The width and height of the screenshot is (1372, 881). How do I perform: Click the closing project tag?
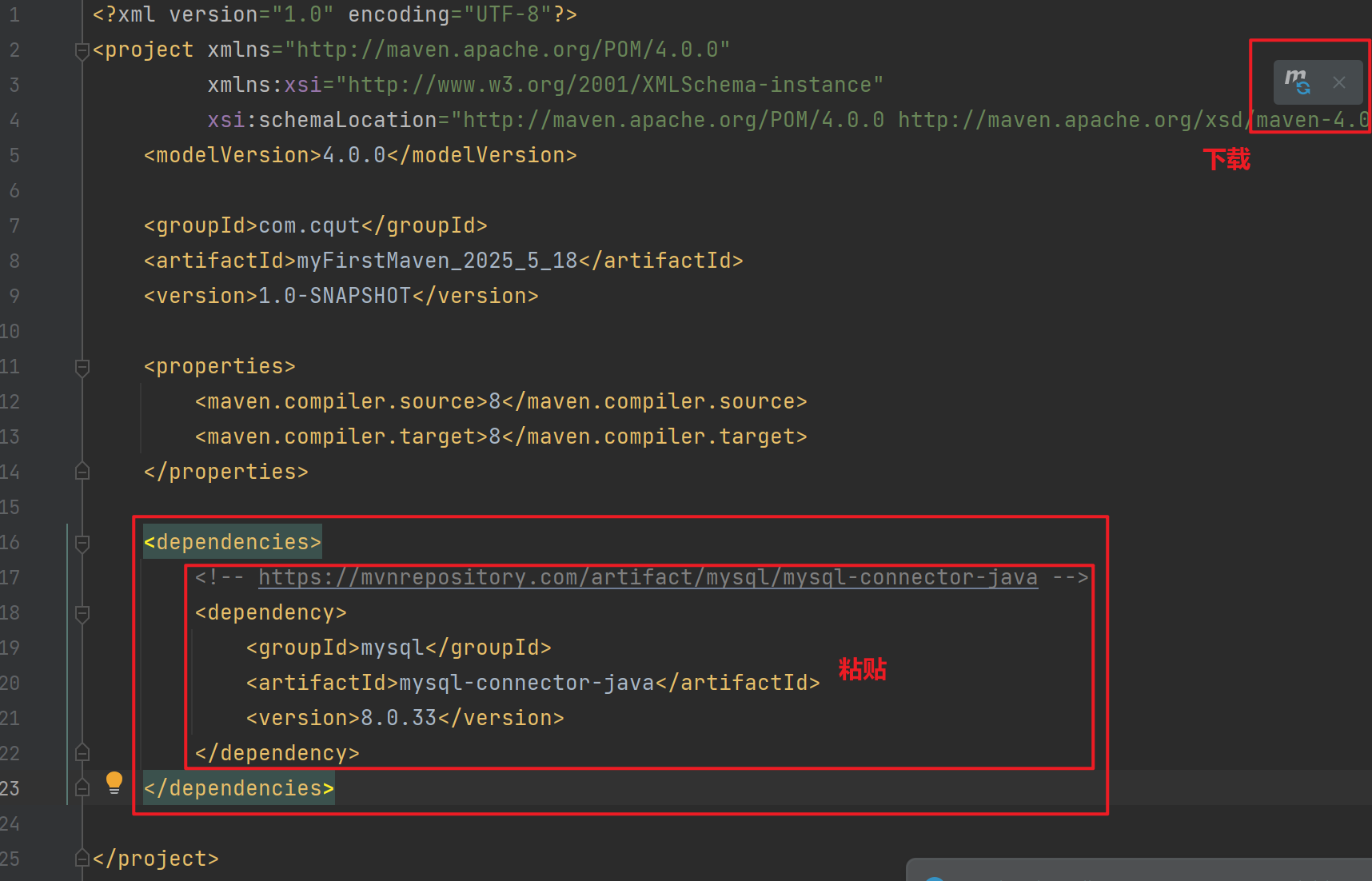pyautogui.click(x=155, y=859)
